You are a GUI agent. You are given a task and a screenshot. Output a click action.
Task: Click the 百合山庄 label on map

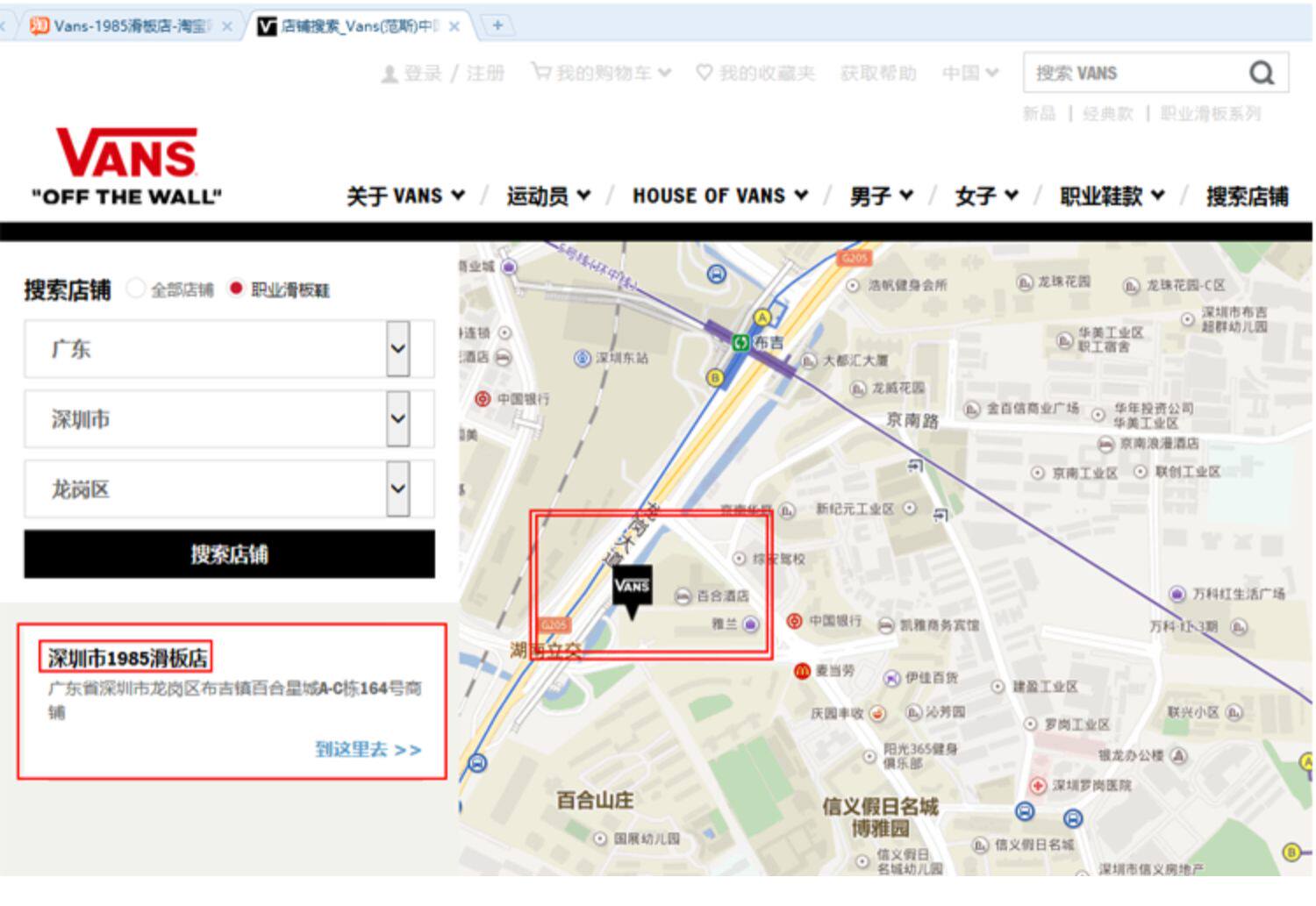[x=595, y=800]
